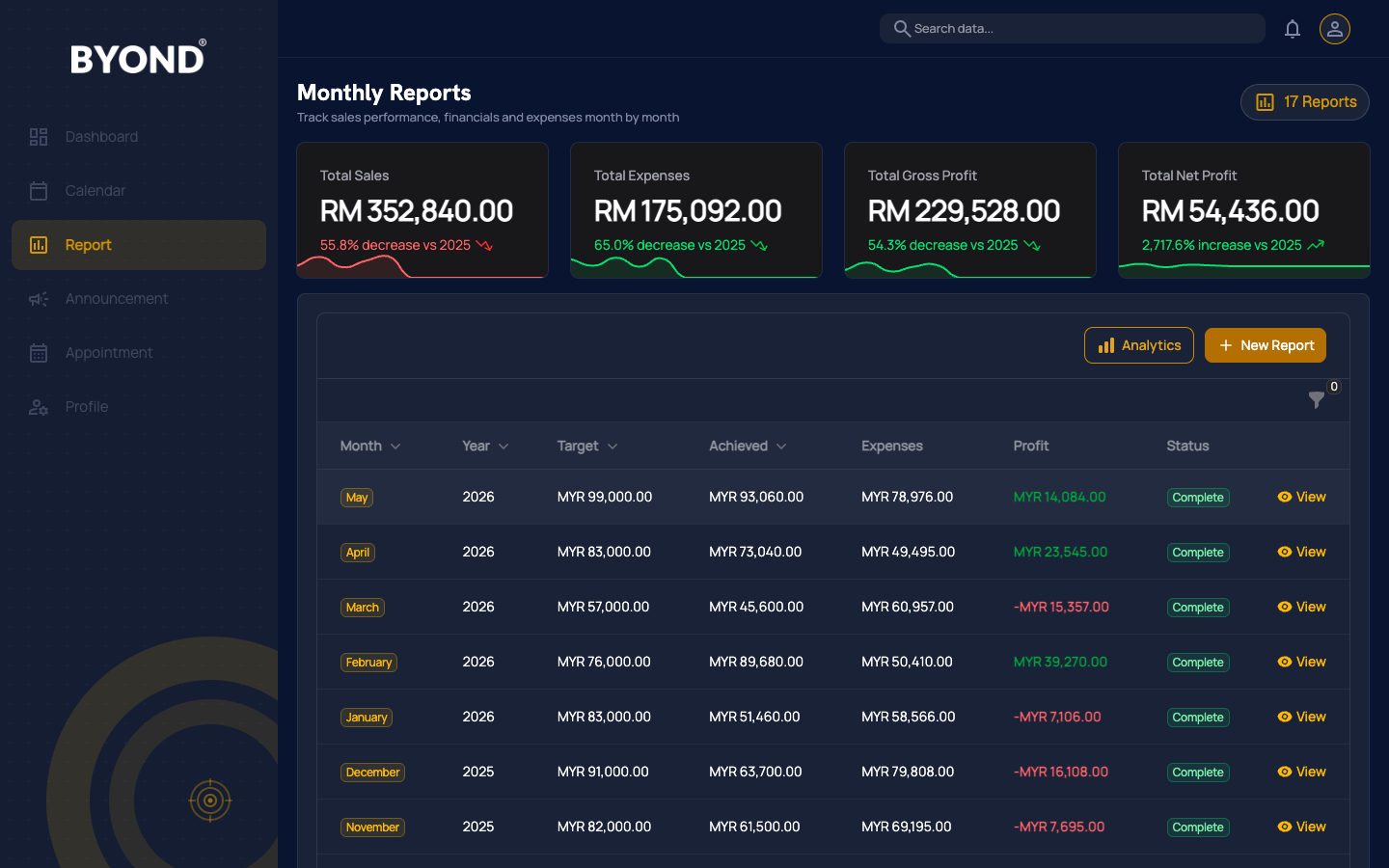Click the Status column header
The width and height of the screenshot is (1389, 868).
click(1187, 446)
